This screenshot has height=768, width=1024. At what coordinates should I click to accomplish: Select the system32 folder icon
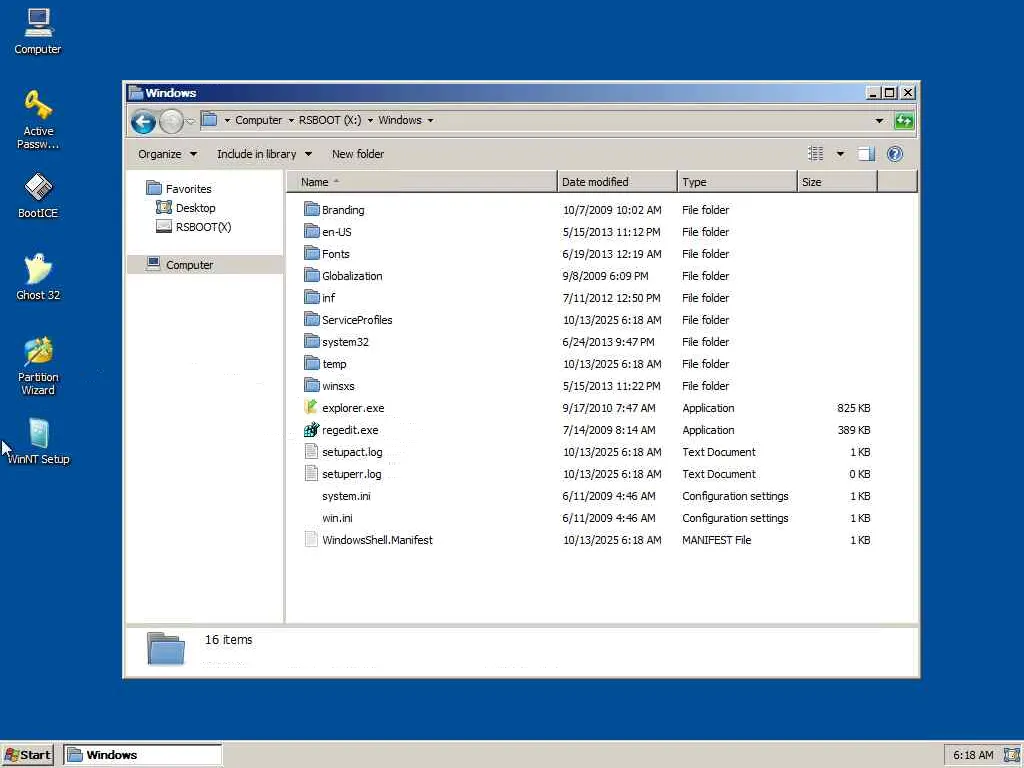pos(312,342)
